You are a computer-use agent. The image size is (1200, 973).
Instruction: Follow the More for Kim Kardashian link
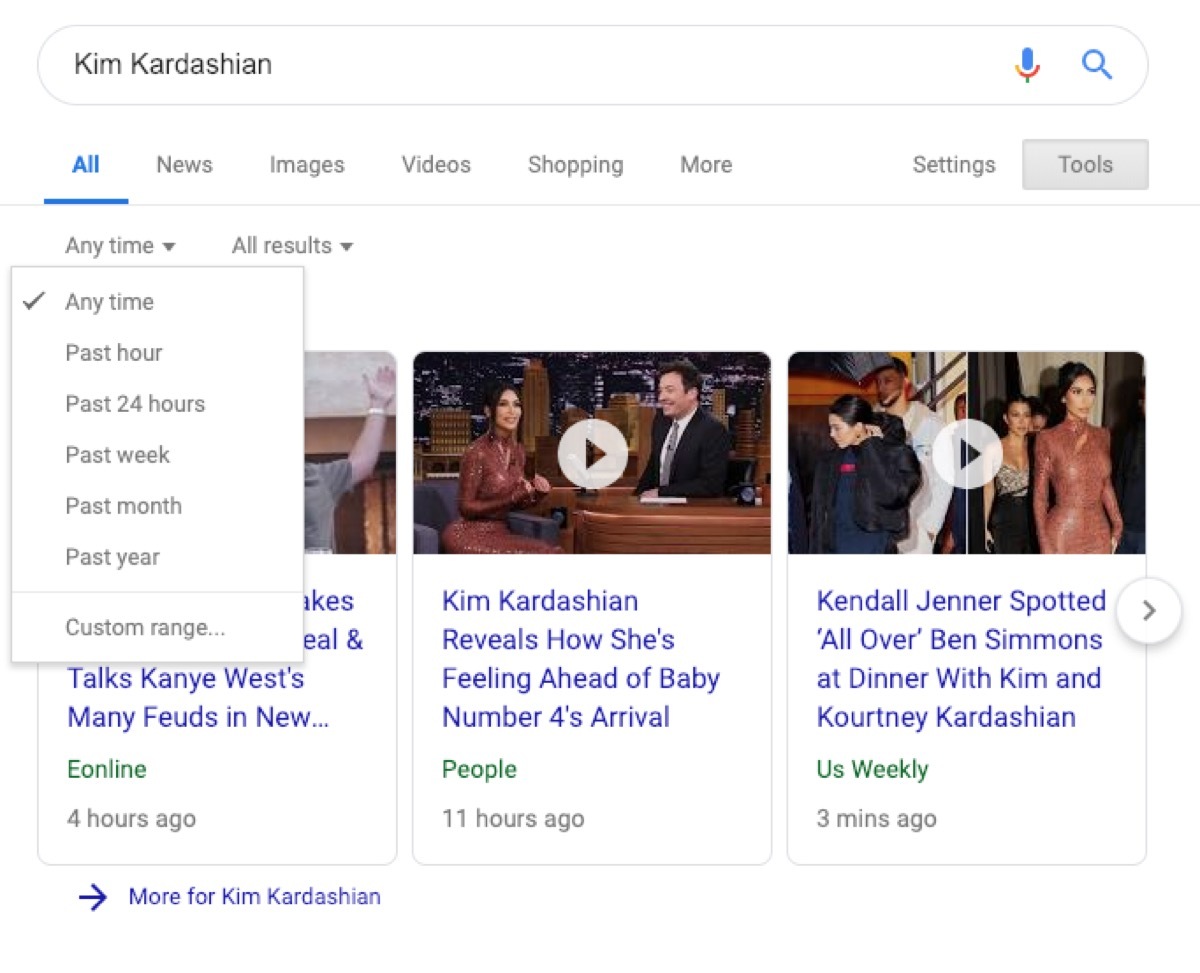tap(253, 897)
